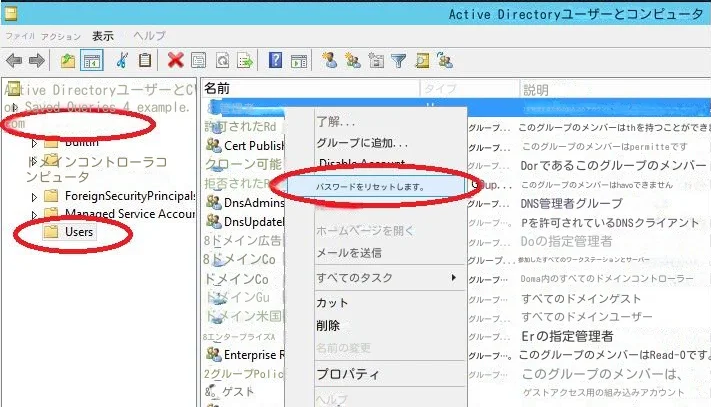Click description Erの指定管理者

(567, 336)
